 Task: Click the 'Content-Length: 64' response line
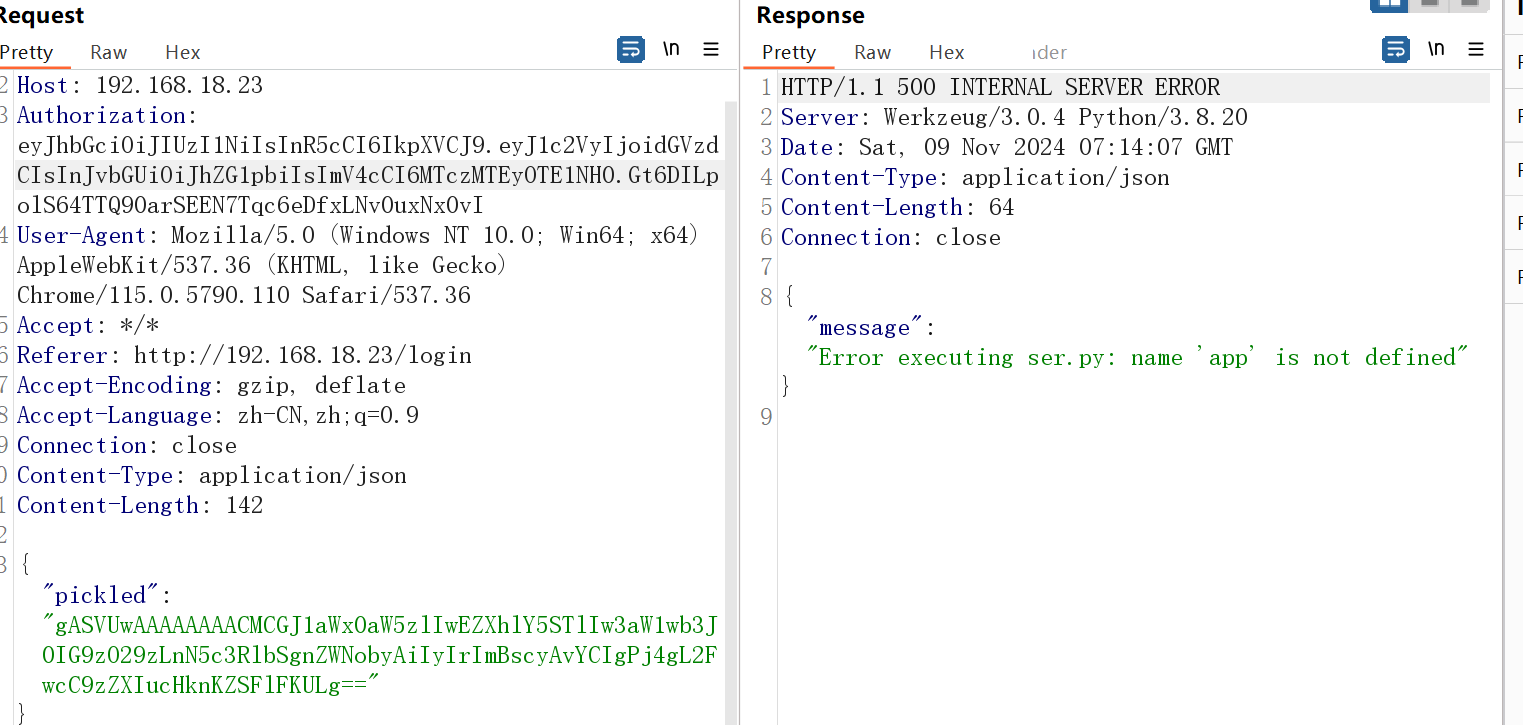(x=898, y=207)
